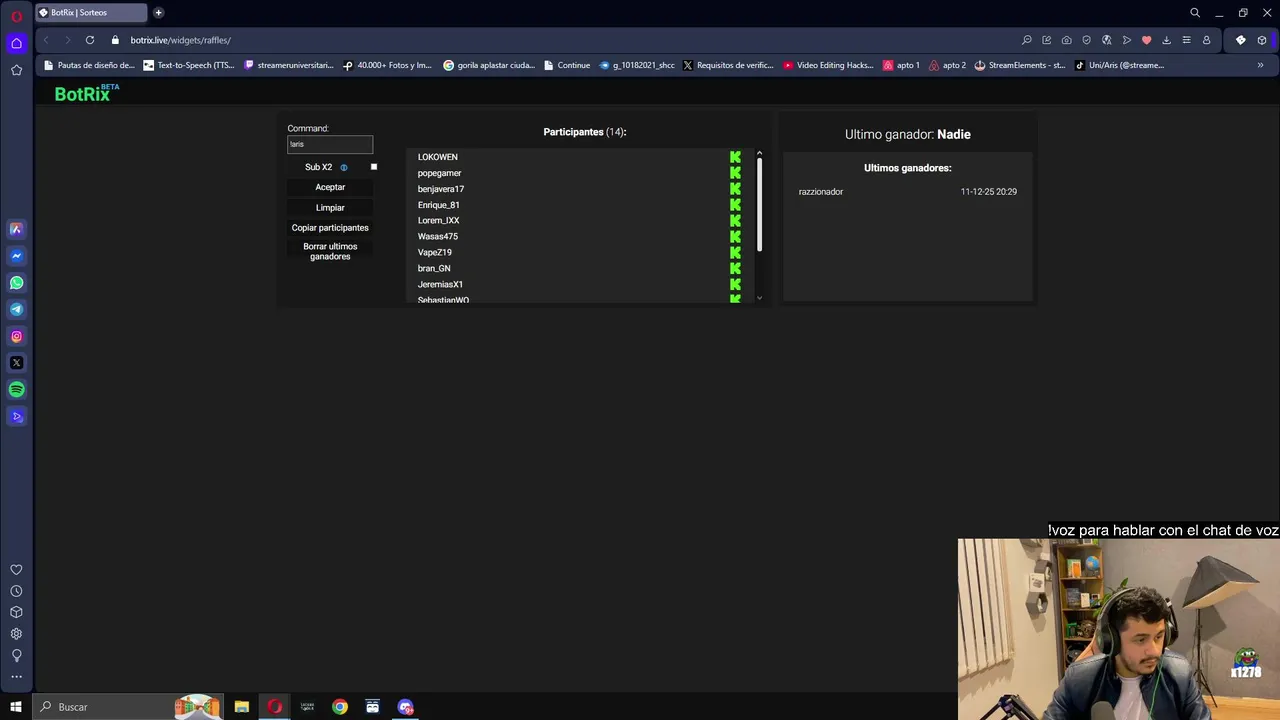Click scroll down arrow of participants list
The height and width of the screenshot is (720, 1280).
coord(759,298)
